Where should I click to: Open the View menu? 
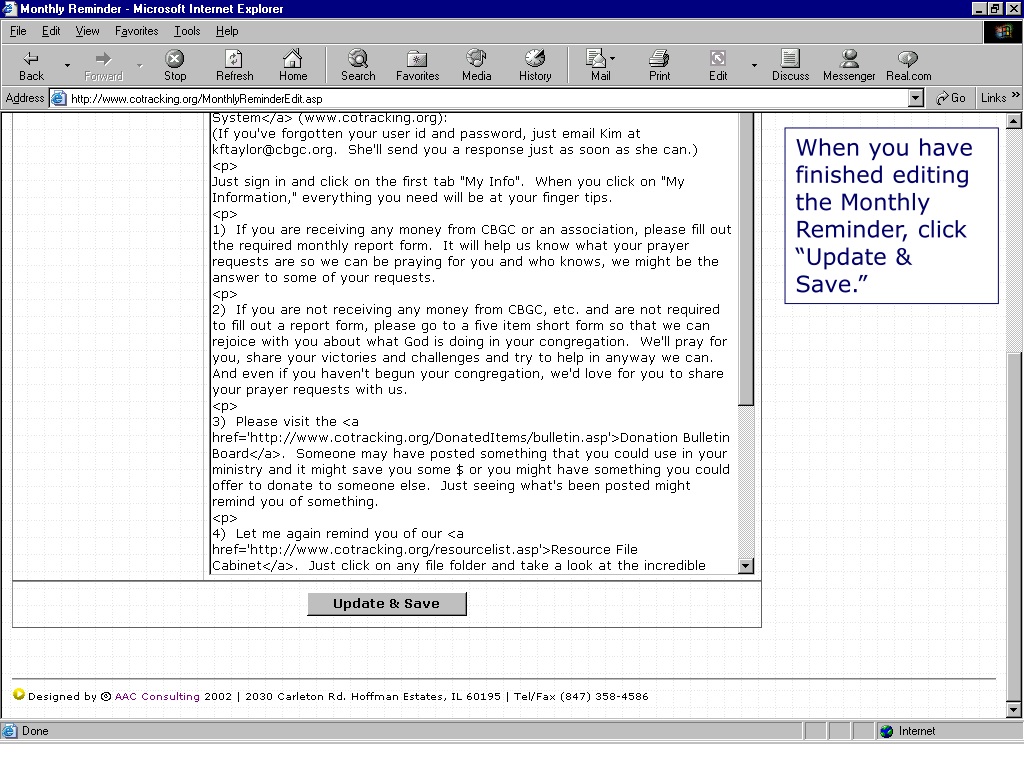(x=88, y=31)
